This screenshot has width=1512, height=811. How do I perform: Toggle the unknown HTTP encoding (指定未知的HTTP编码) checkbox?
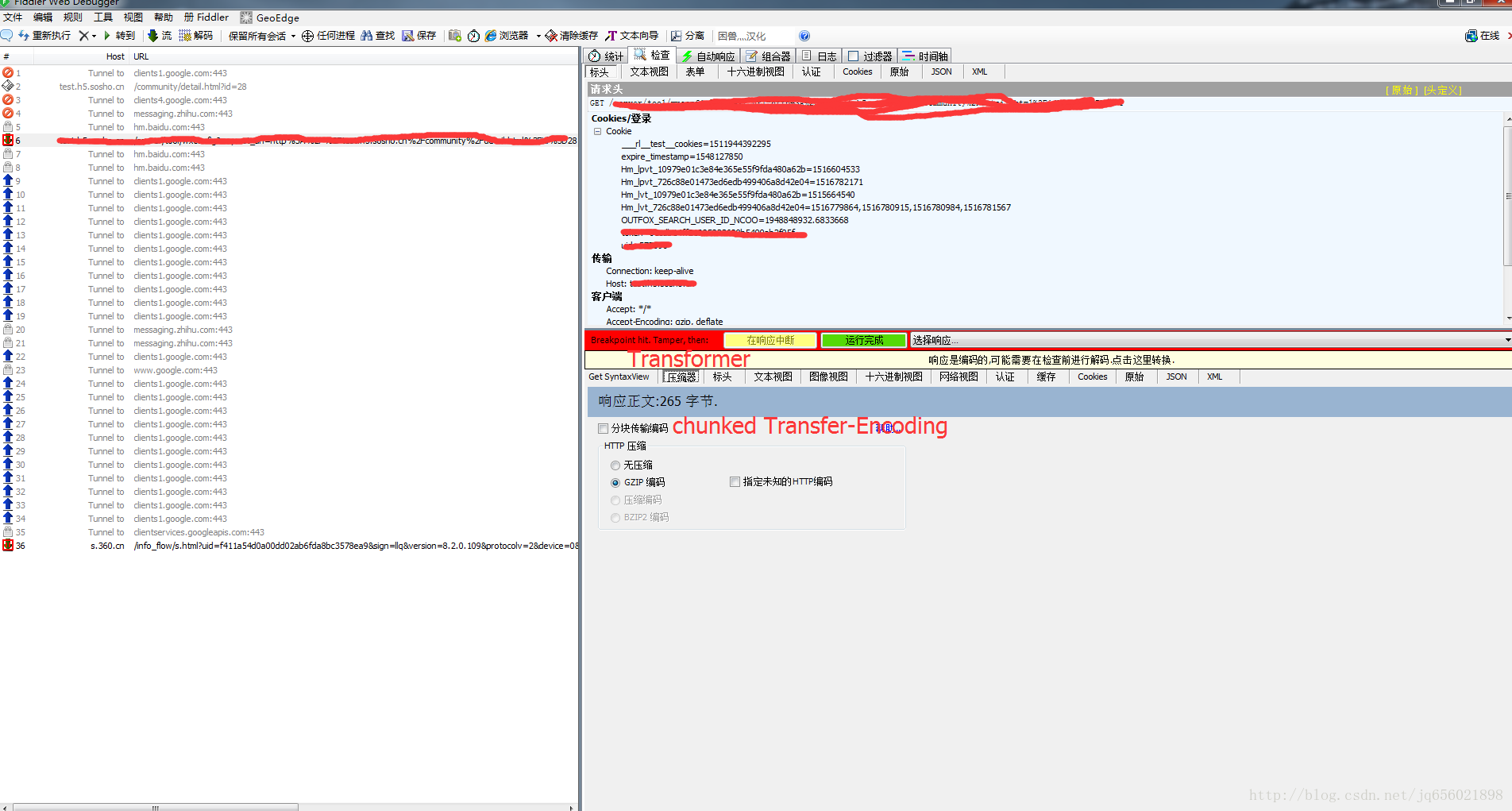(x=735, y=481)
